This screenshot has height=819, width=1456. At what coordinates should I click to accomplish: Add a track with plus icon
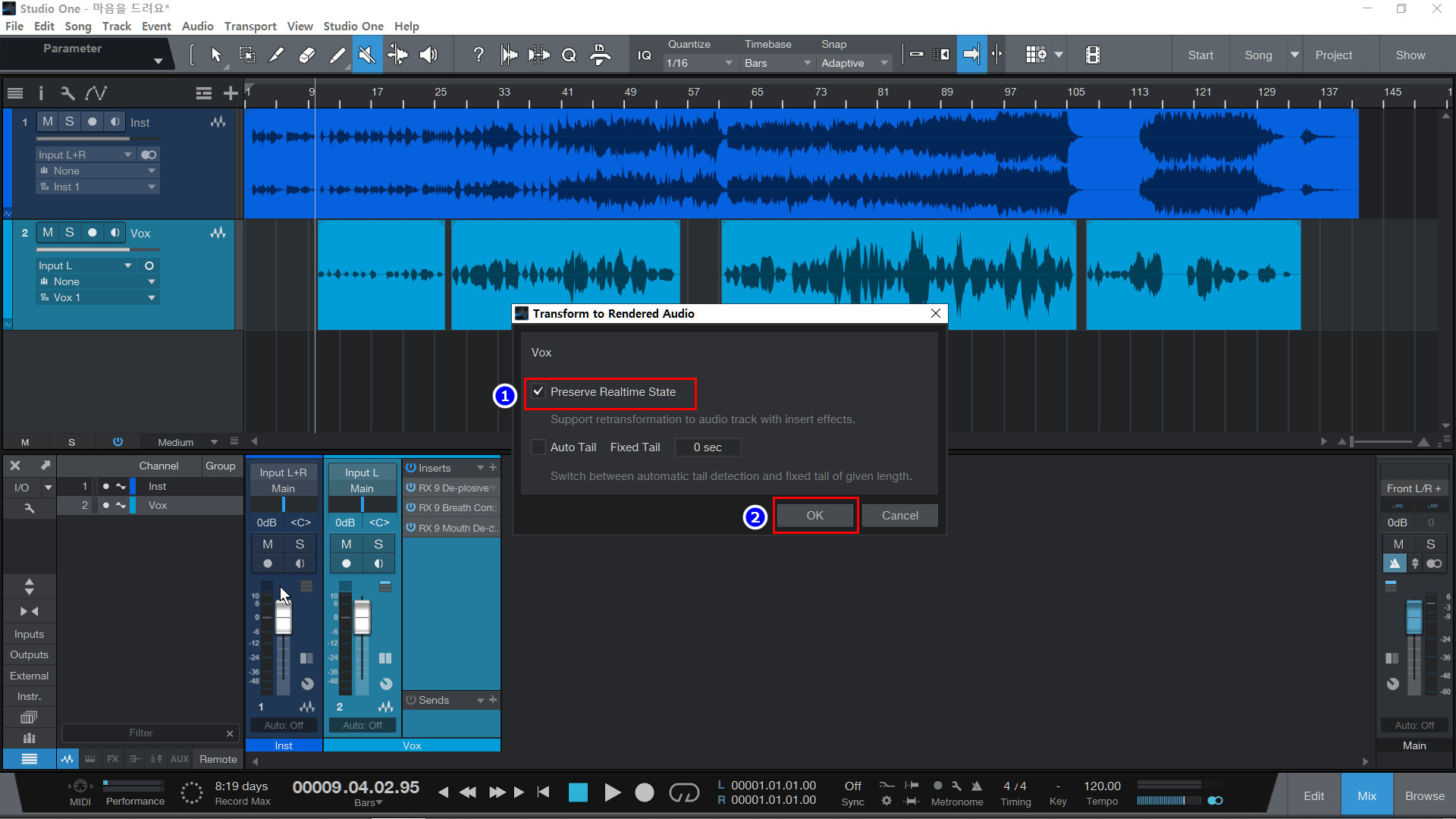pos(231,93)
